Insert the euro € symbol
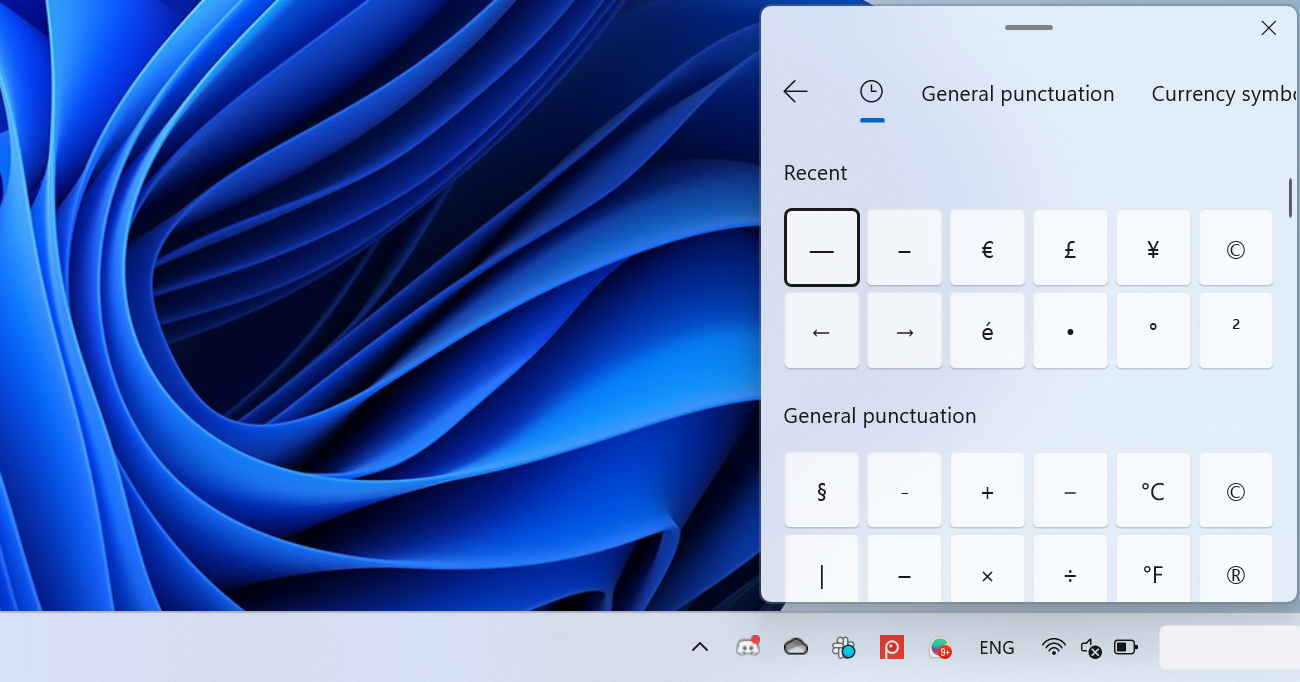Viewport: 1300px width, 682px height. coord(988,248)
